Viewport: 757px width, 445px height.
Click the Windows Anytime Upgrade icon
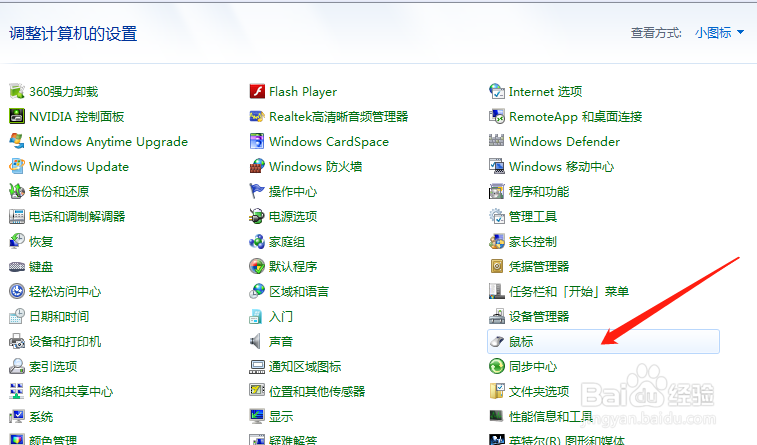pos(17,141)
